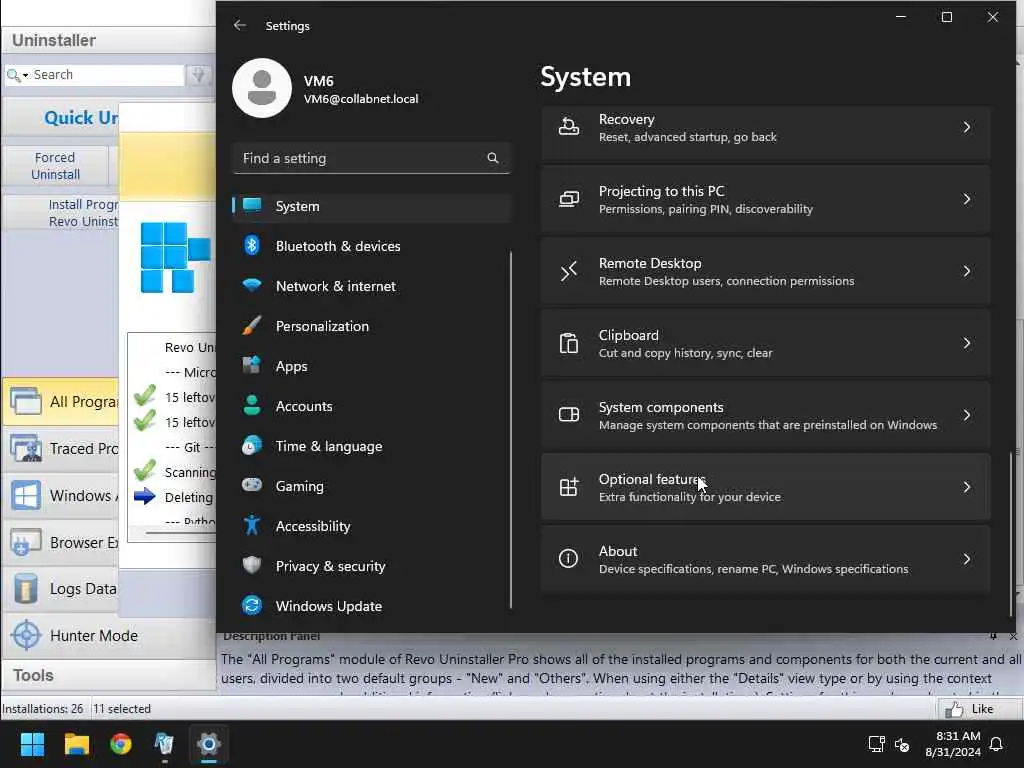Screen dimensions: 1024x768
Task: Click the About info icon
Action: point(568,558)
